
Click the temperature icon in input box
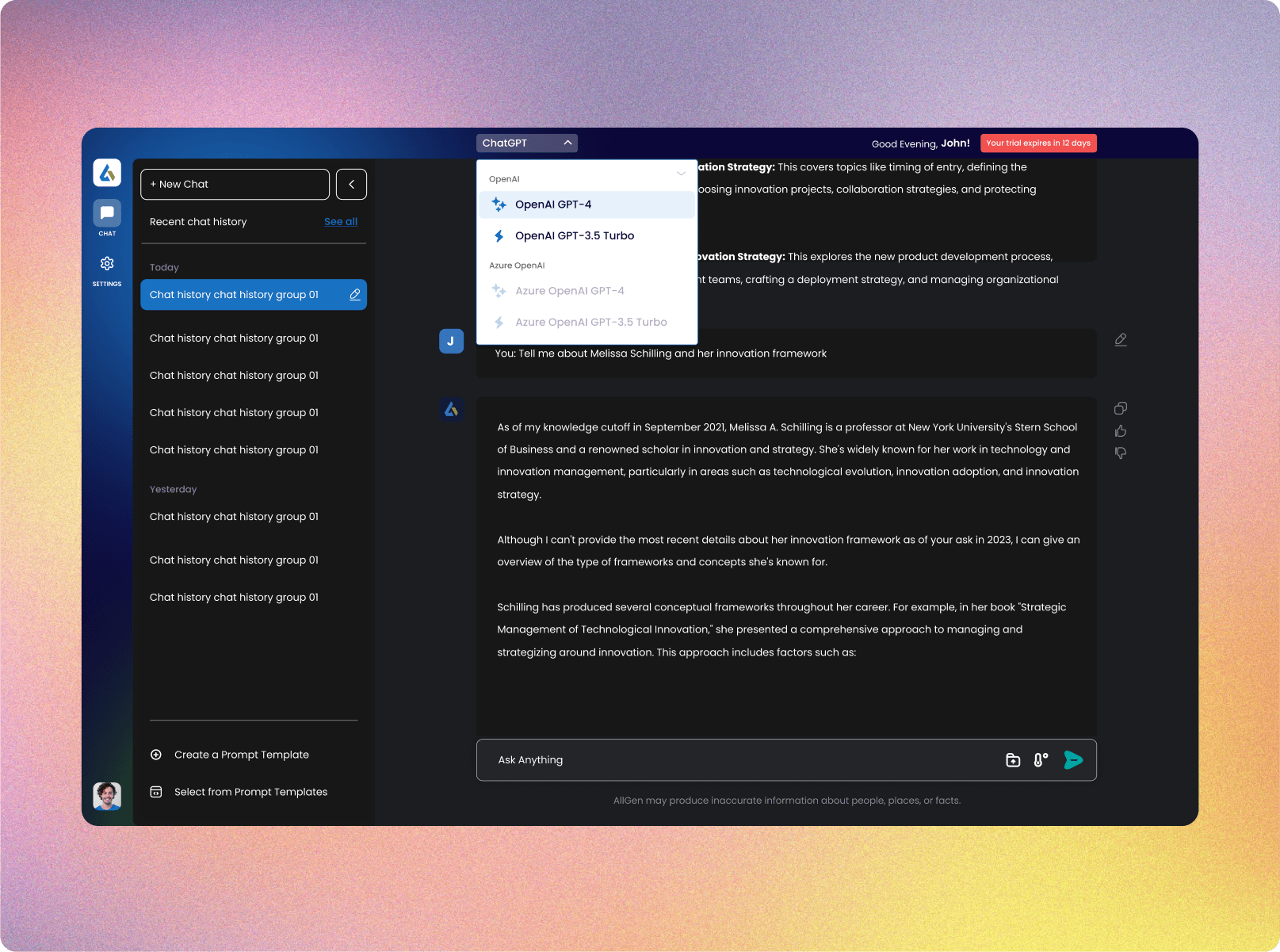[x=1041, y=760]
